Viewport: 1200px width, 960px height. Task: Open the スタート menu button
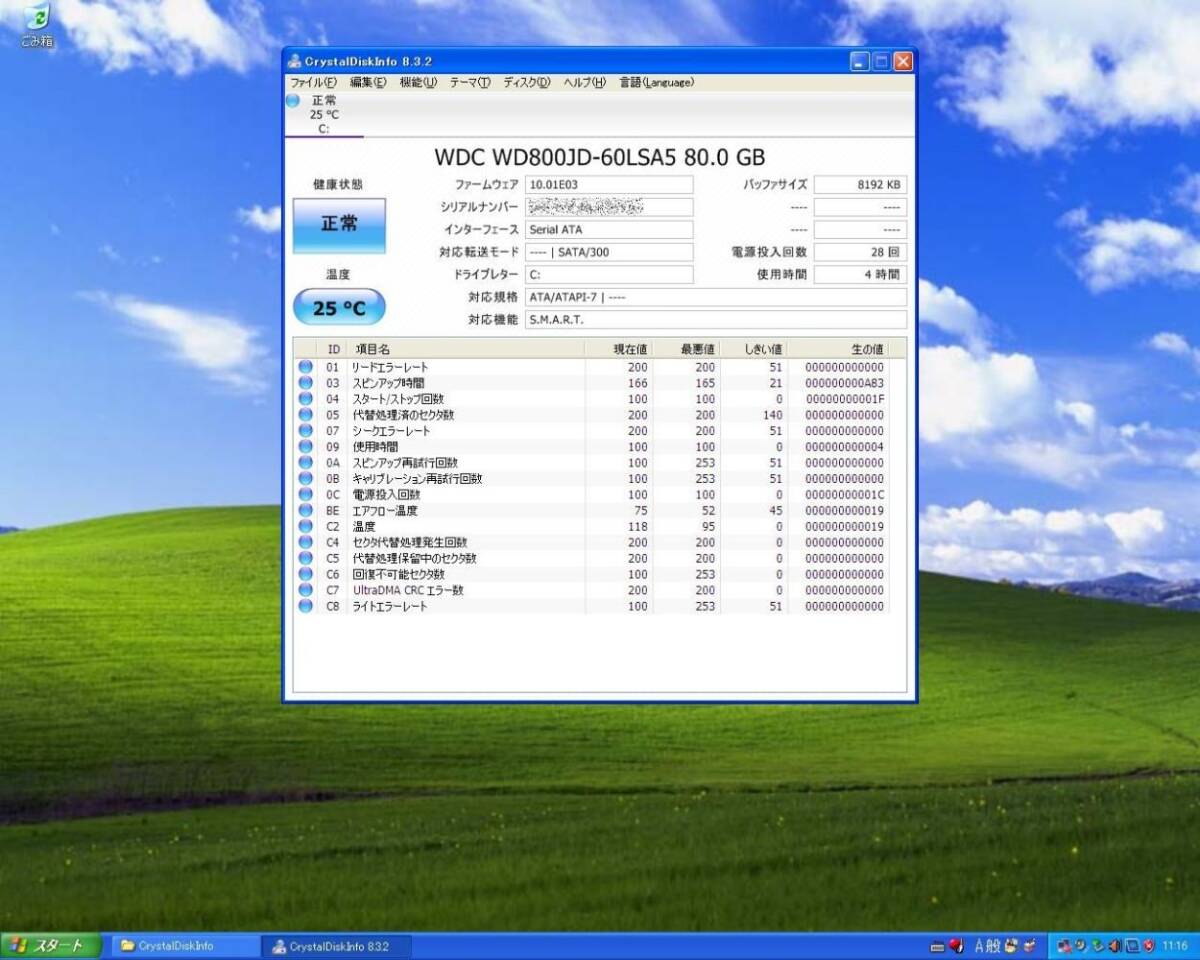(x=51, y=945)
